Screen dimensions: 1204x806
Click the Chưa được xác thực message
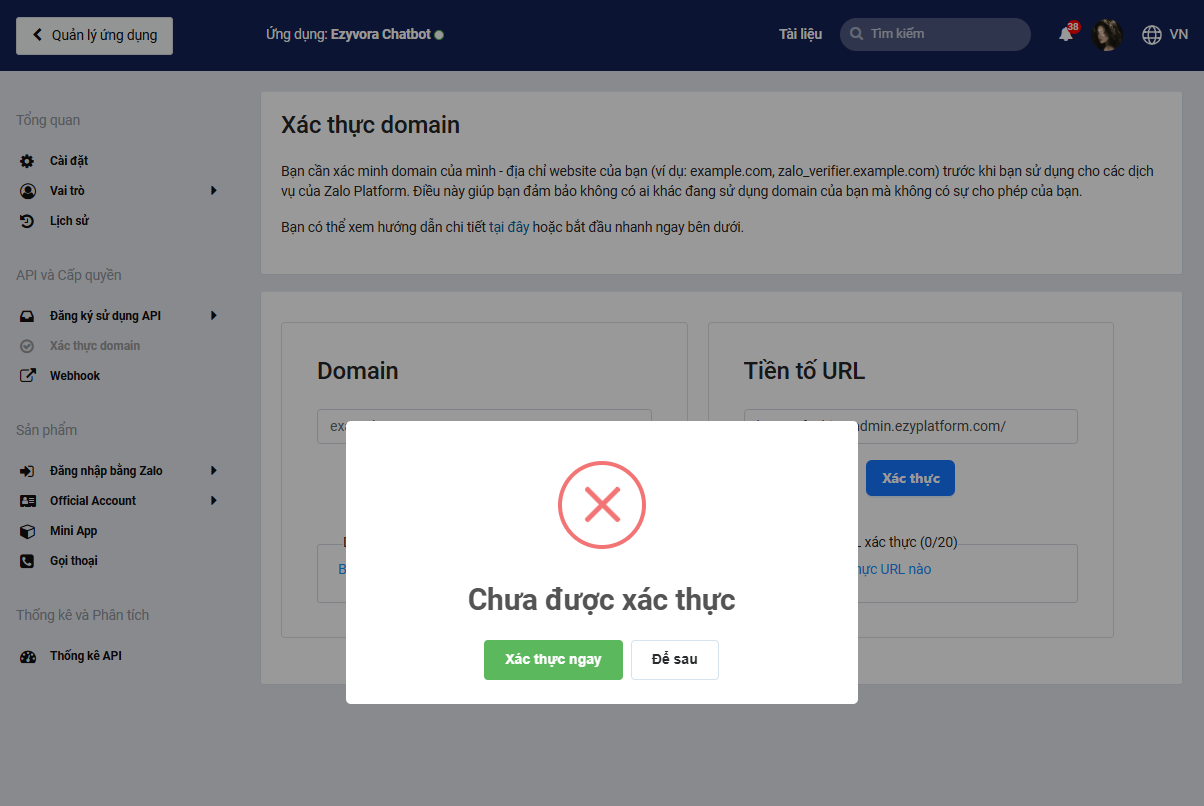click(x=602, y=600)
